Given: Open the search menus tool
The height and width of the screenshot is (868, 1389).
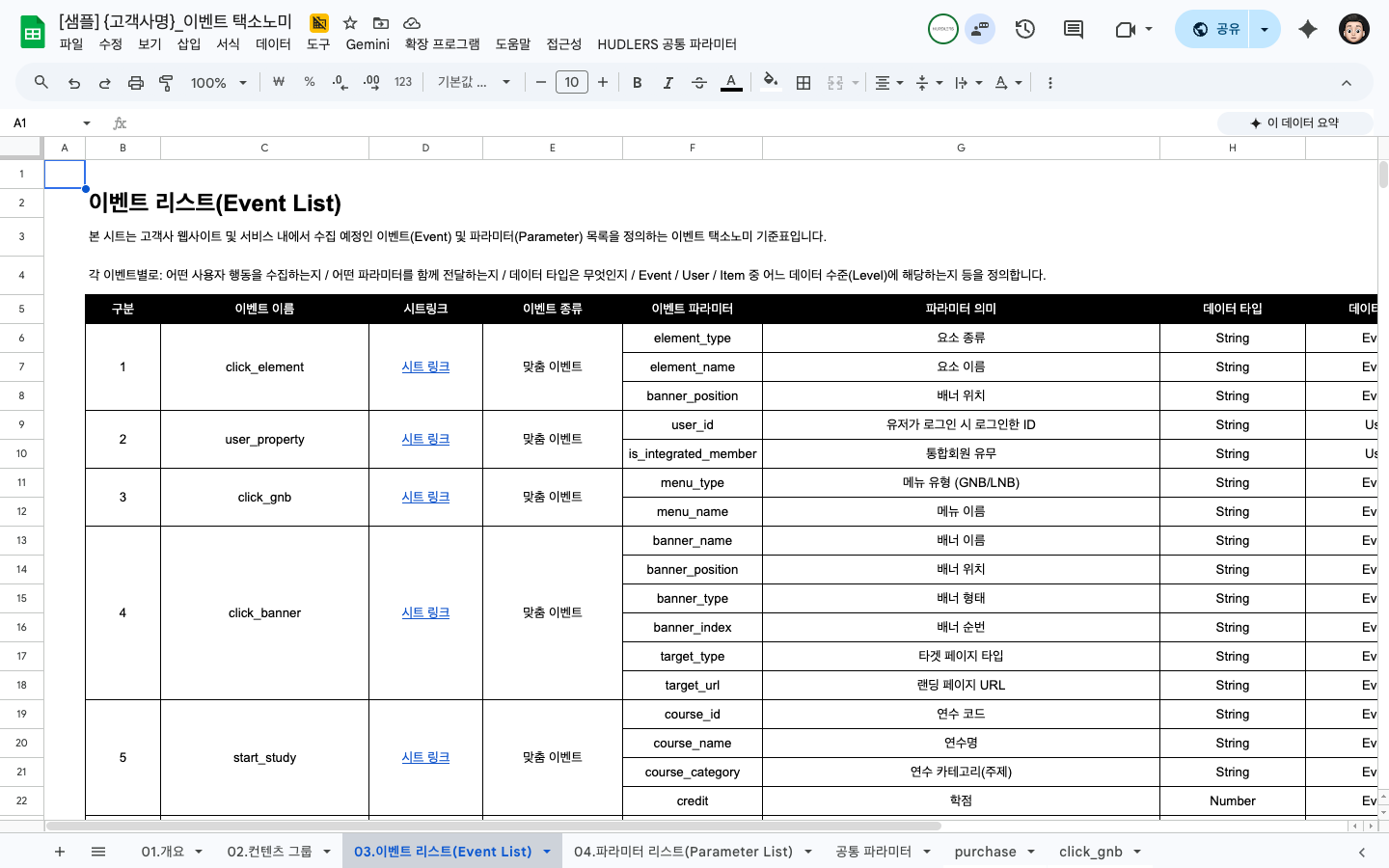Looking at the screenshot, I should (41, 83).
